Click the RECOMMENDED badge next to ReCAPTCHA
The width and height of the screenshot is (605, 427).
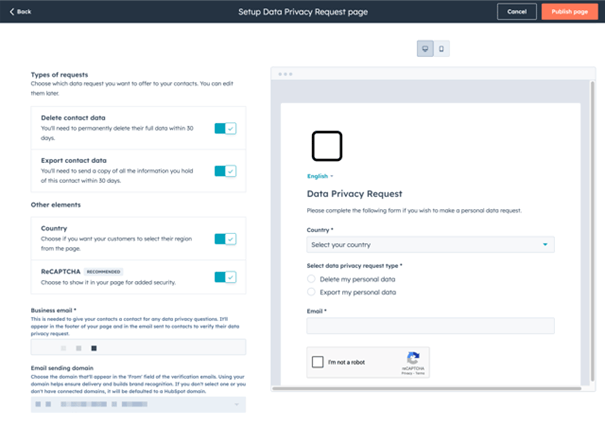pyautogui.click(x=103, y=272)
